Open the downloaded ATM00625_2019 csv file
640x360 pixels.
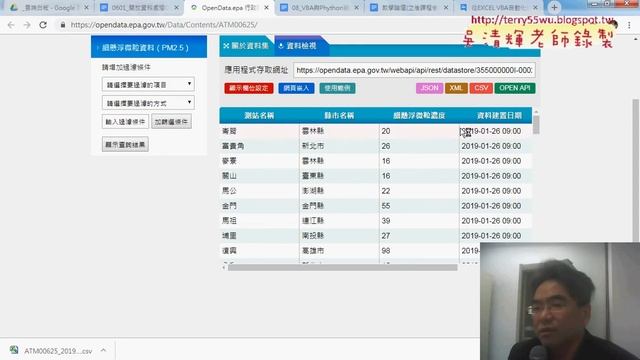[58, 351]
